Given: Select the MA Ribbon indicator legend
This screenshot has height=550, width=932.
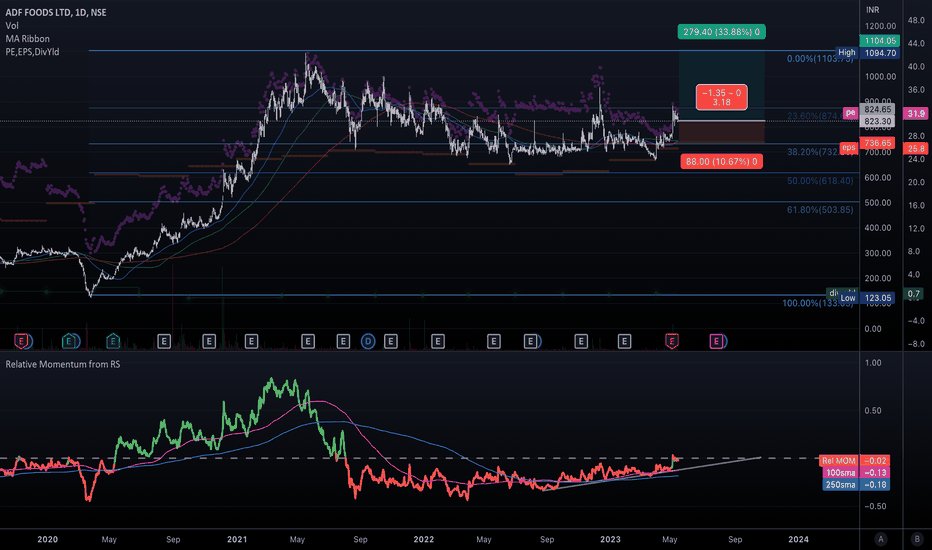Looking at the screenshot, I should (x=27, y=39).
